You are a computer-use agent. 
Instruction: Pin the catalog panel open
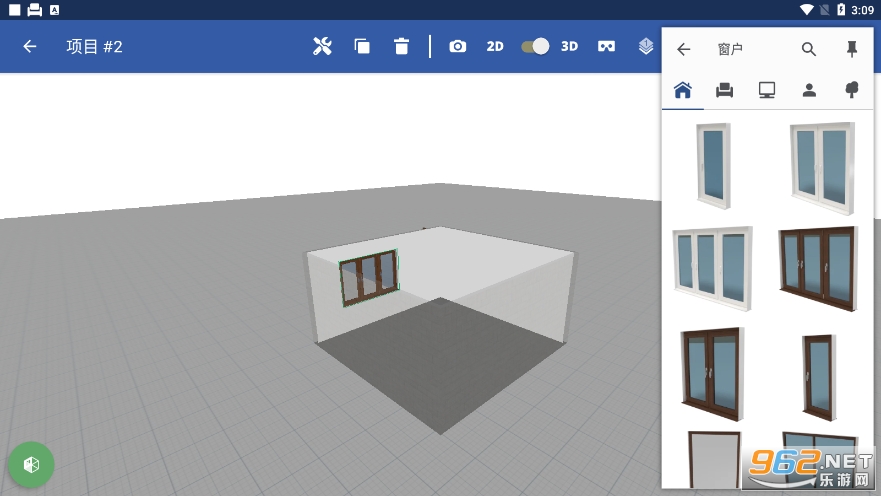click(x=852, y=49)
